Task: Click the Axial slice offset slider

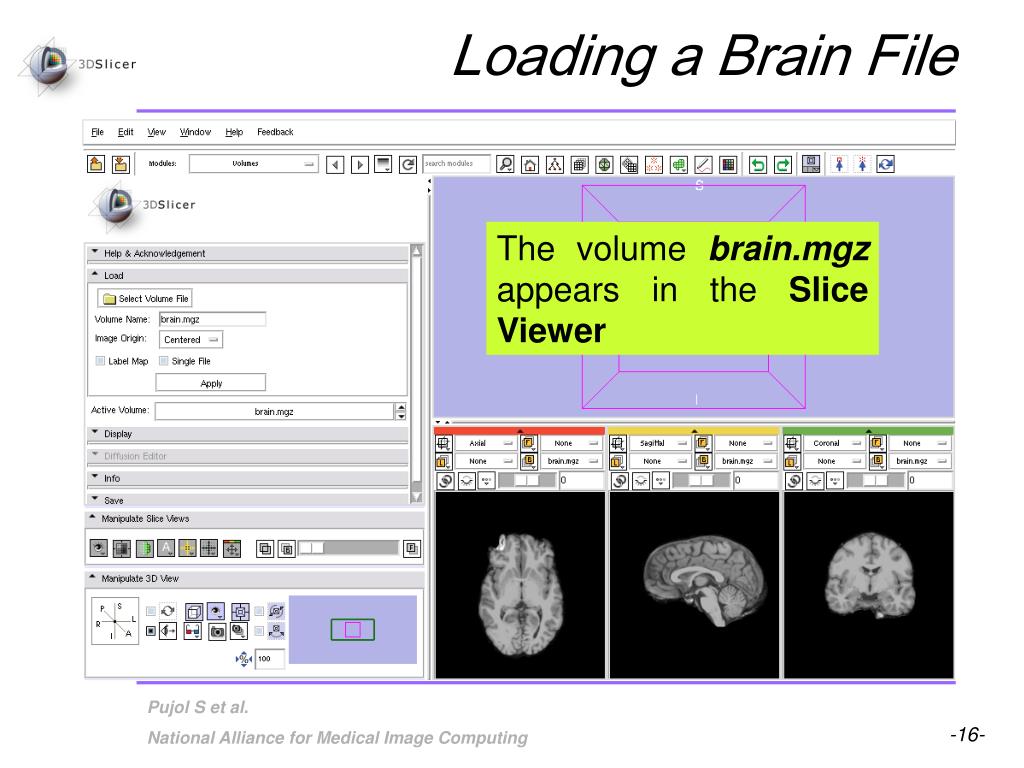Action: [x=528, y=481]
